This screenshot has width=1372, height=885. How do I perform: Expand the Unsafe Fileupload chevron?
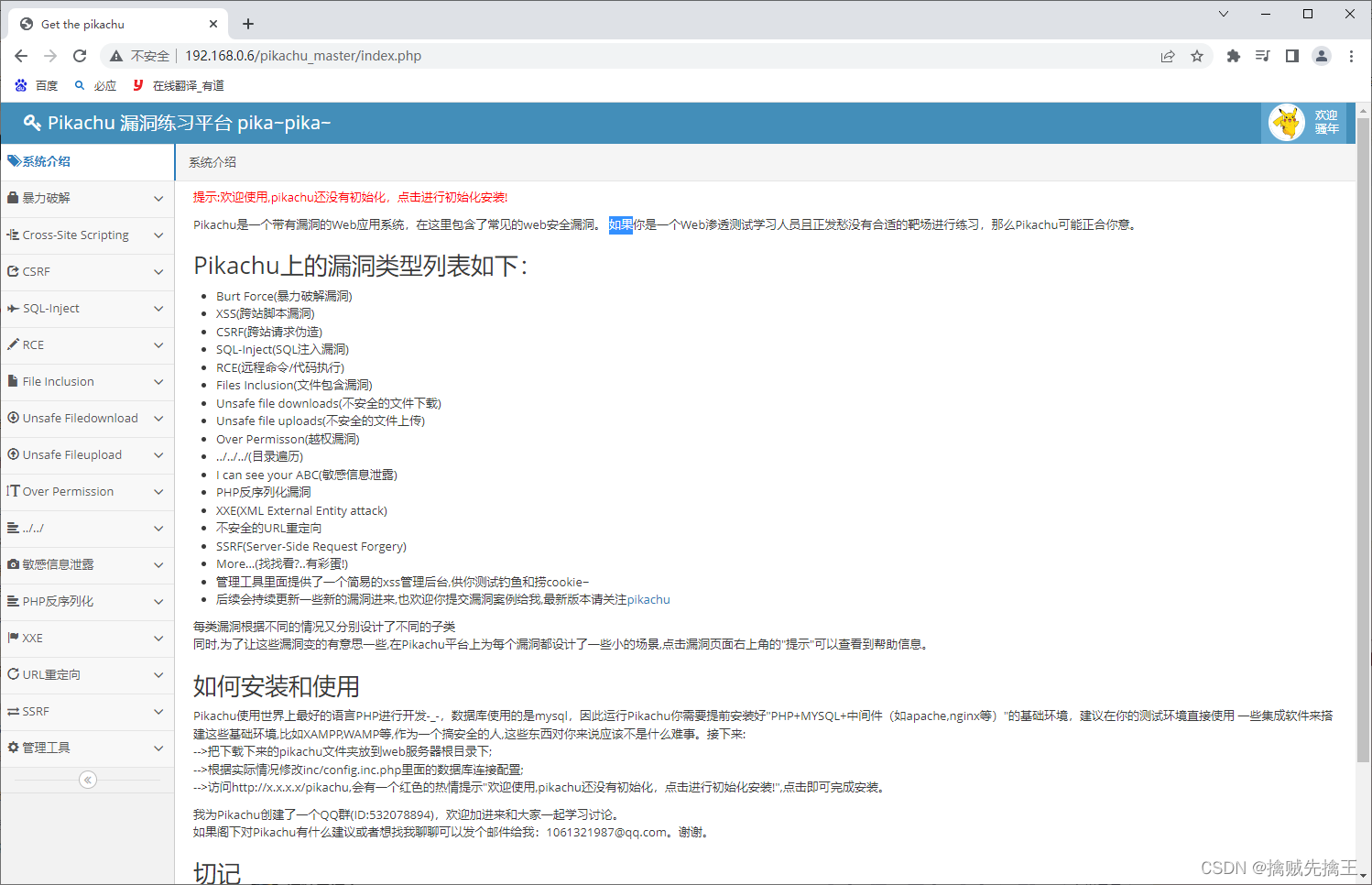(x=158, y=455)
